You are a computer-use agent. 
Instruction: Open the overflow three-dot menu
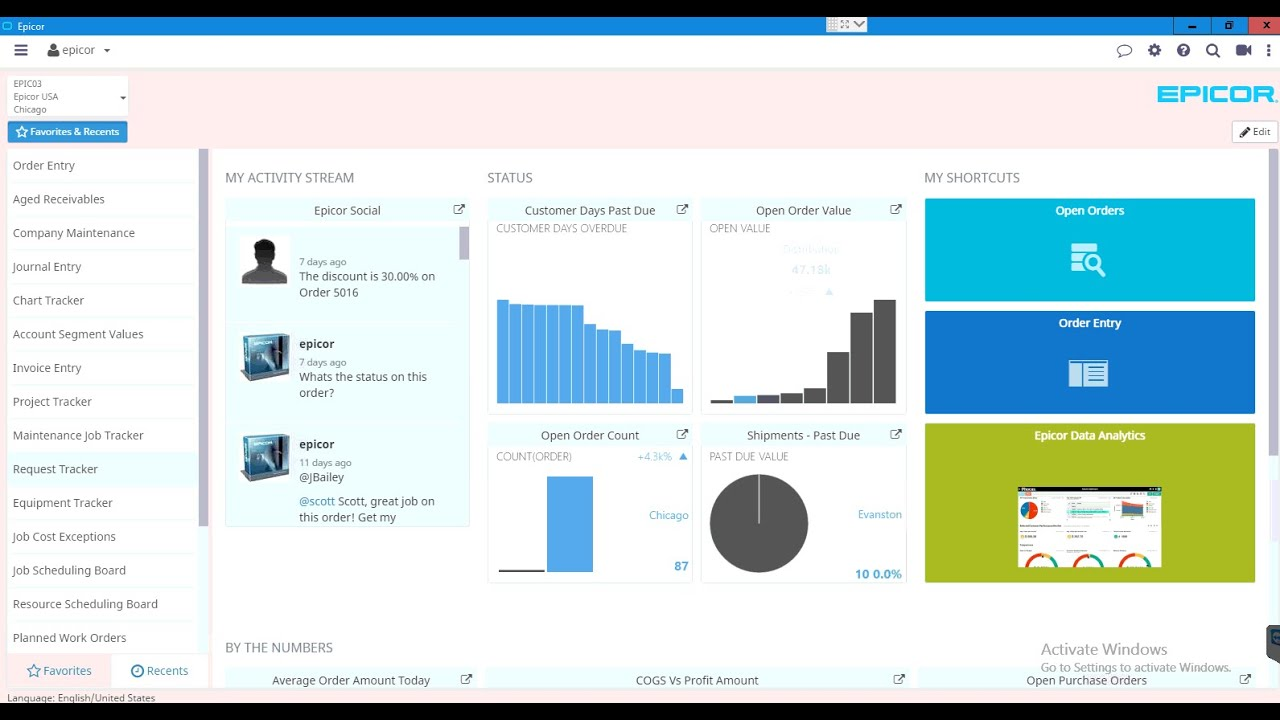[x=1268, y=50]
